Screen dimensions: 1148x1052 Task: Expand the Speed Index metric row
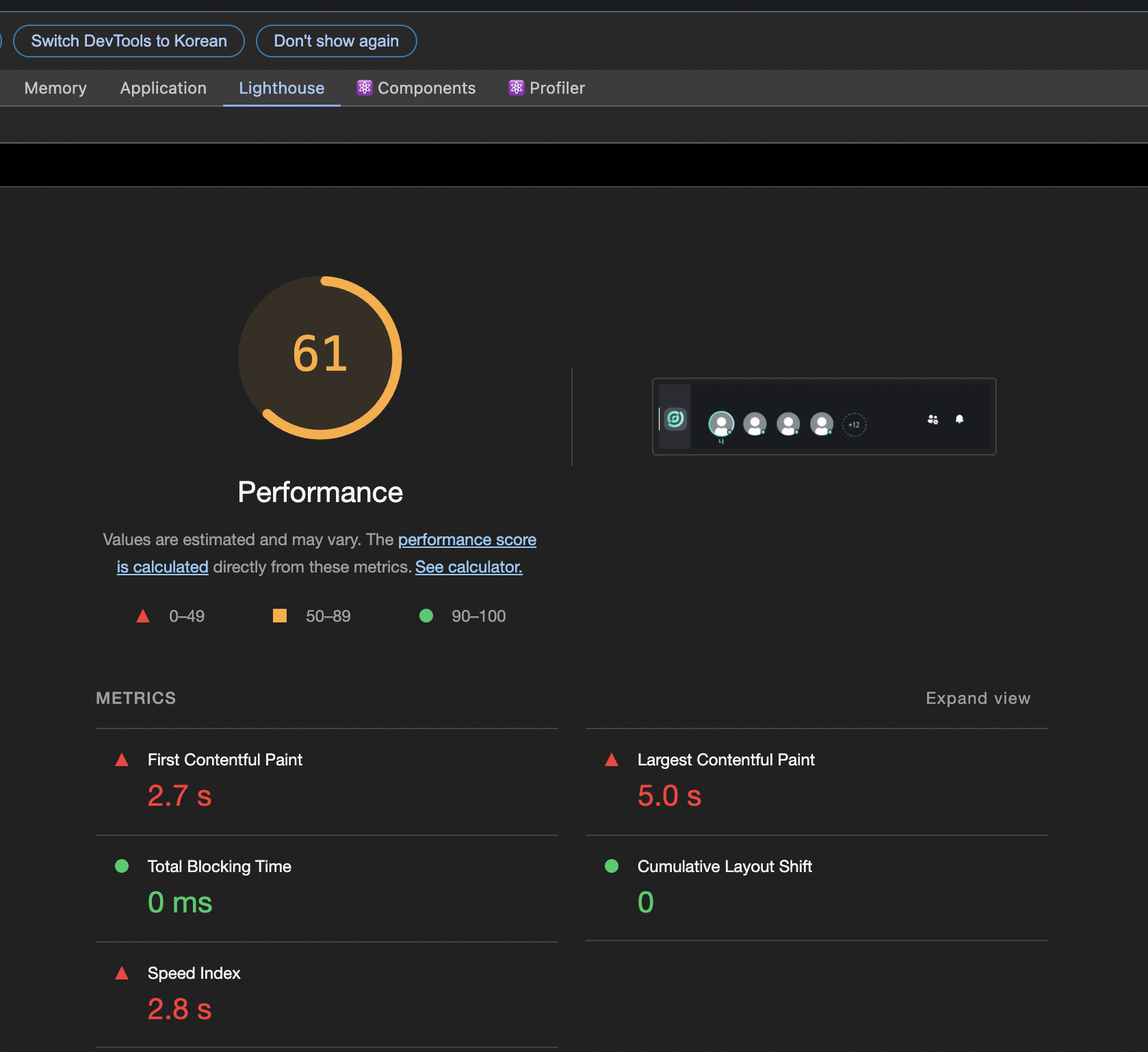click(x=327, y=995)
